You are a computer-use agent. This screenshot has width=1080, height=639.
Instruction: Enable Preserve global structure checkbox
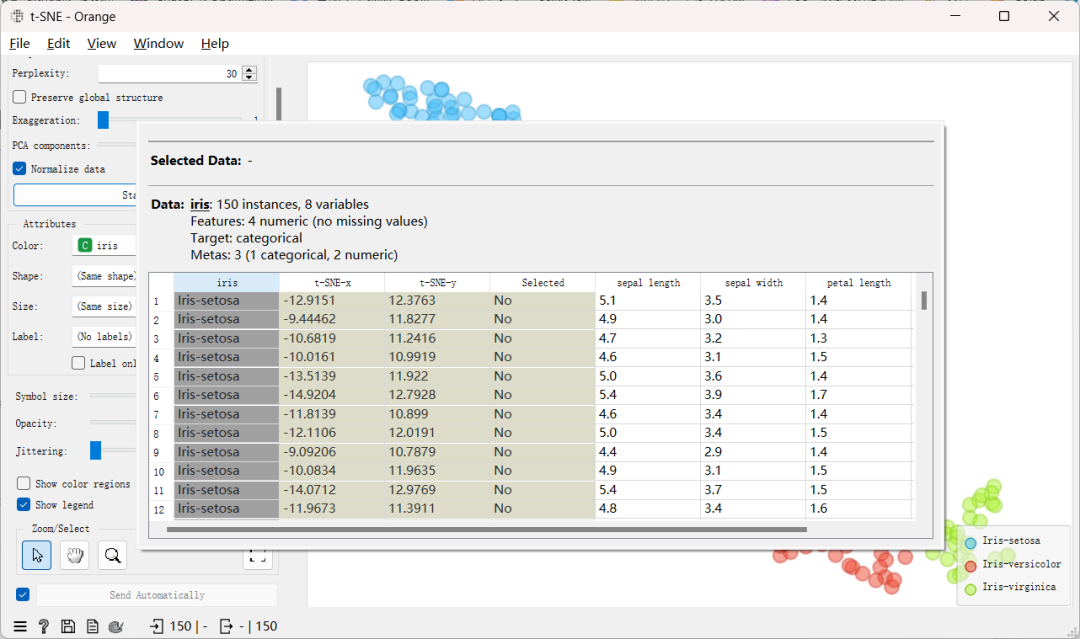[x=19, y=97]
